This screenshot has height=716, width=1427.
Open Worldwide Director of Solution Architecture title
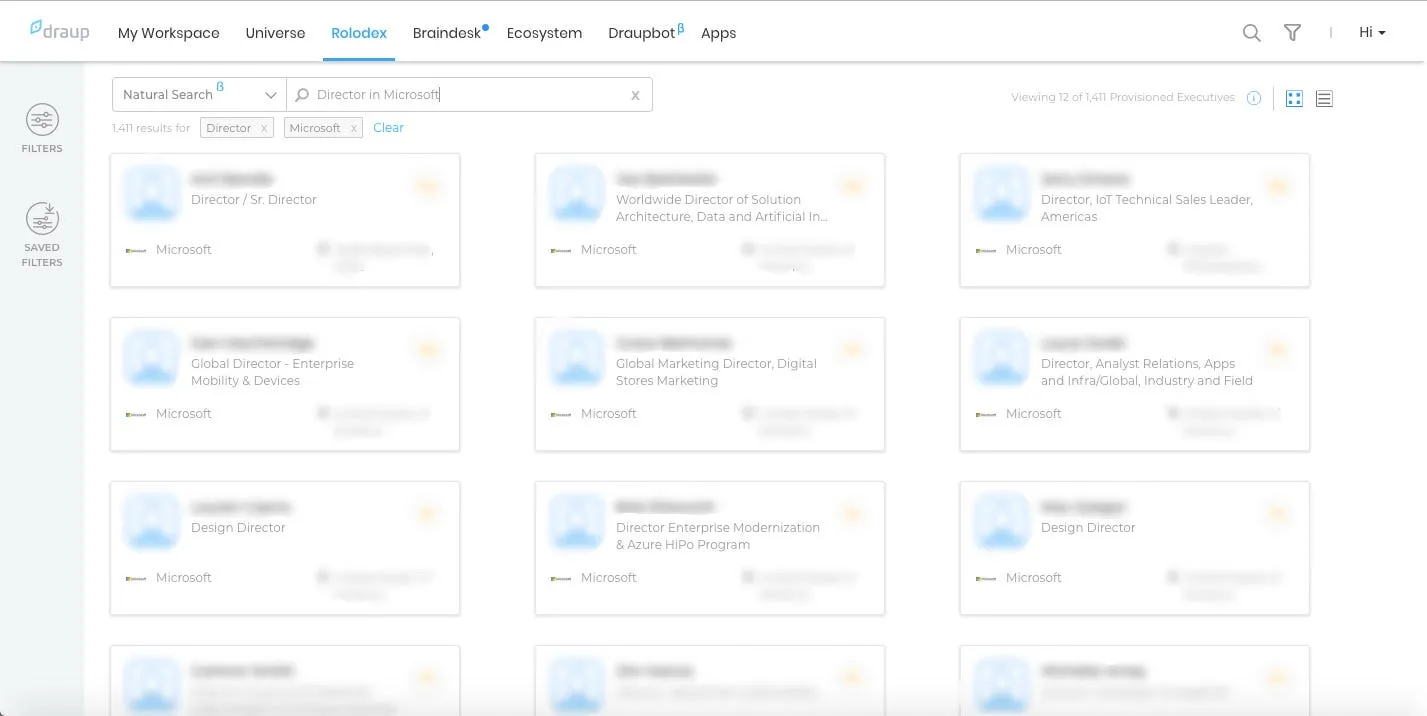click(722, 208)
